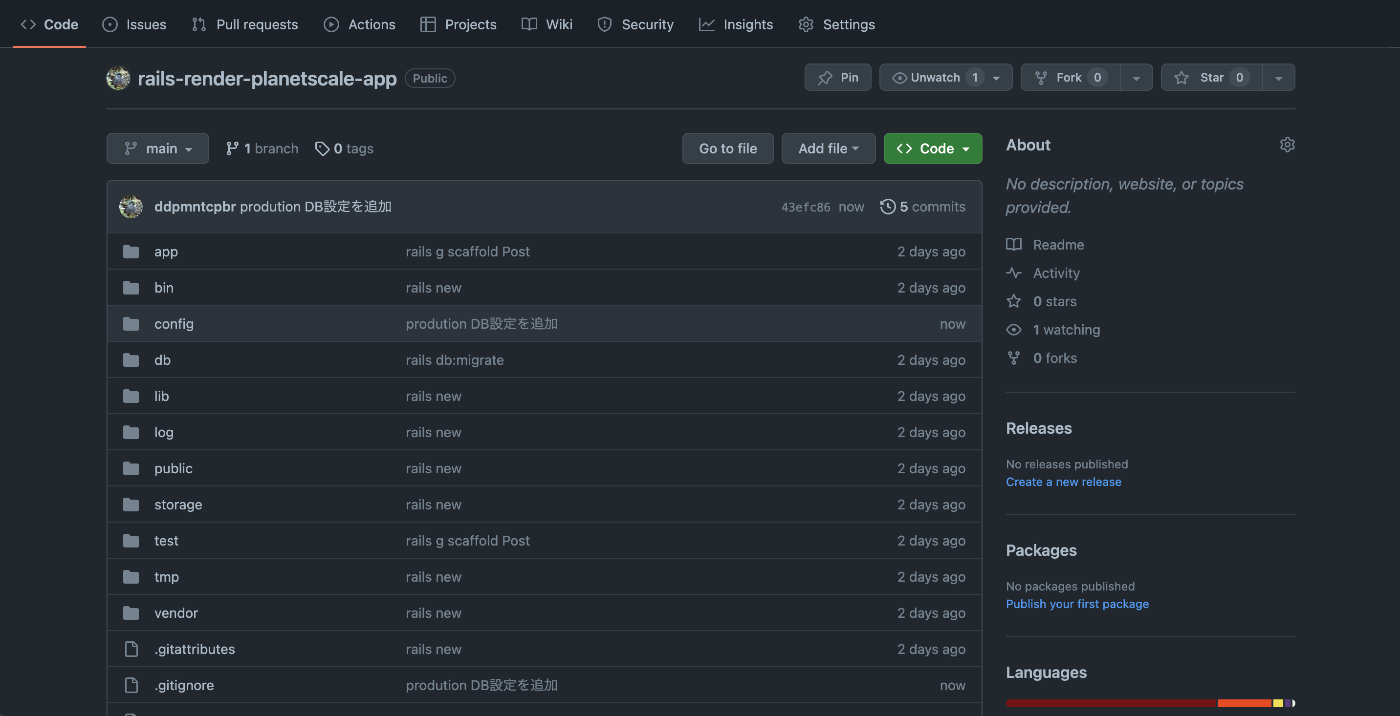Click the public folder icon
This screenshot has width=1400, height=716.
coord(131,468)
